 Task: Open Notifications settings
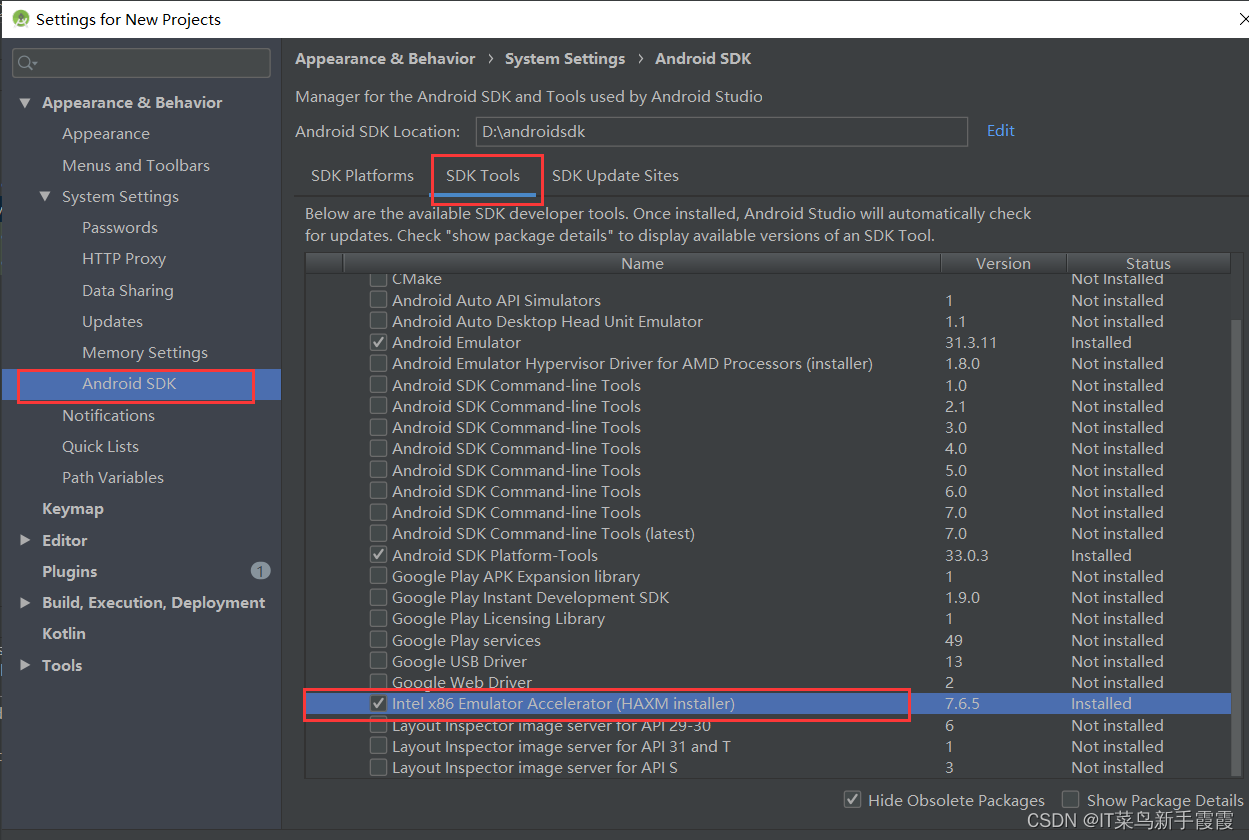coord(108,415)
